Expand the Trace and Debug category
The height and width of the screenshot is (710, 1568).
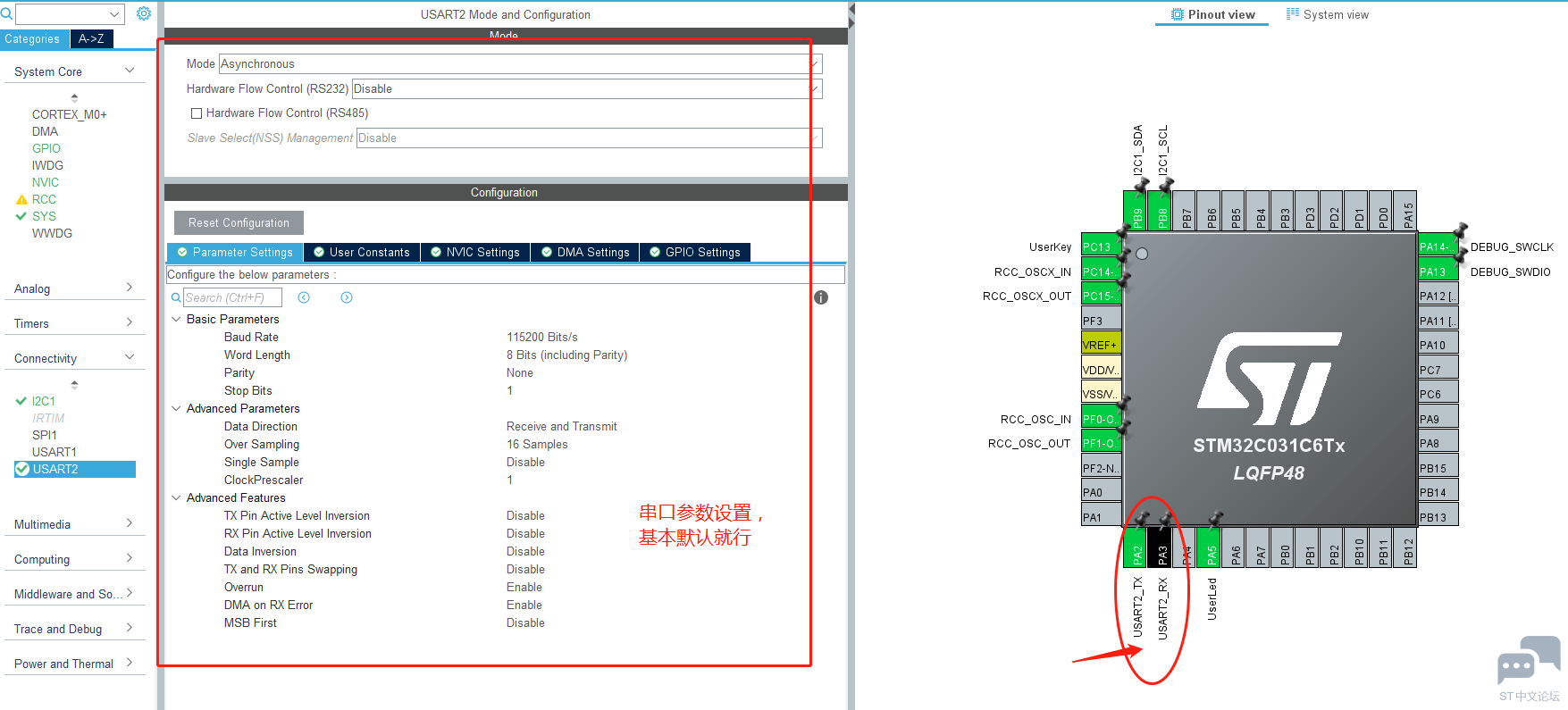130,628
